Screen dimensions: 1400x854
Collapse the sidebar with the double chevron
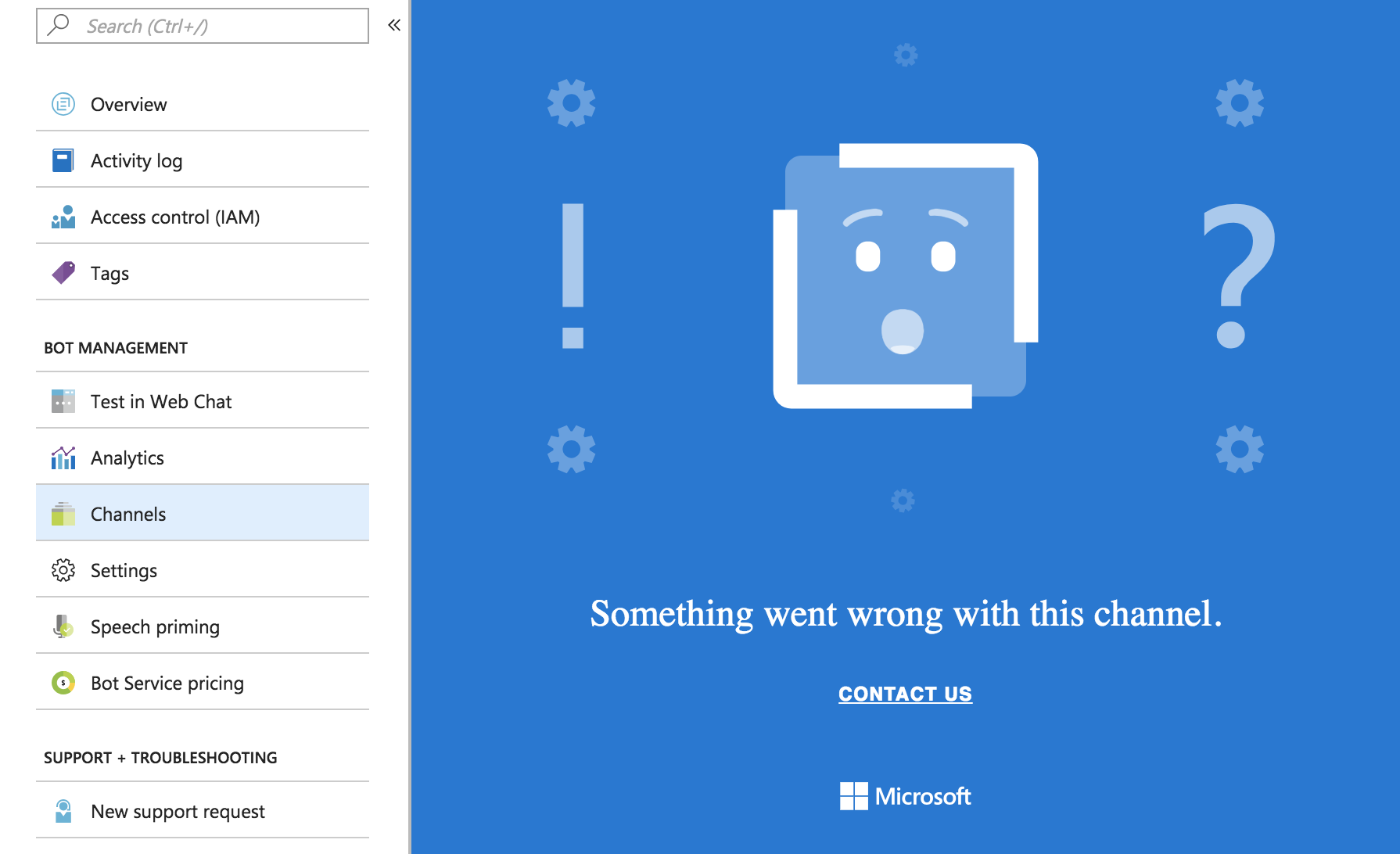pos(394,24)
